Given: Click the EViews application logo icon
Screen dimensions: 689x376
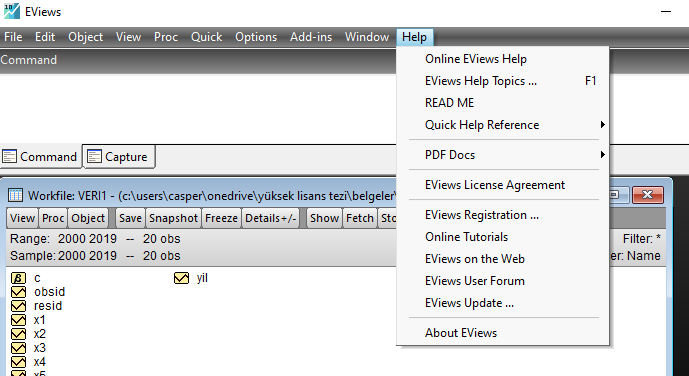Looking at the screenshot, I should coord(12,11).
